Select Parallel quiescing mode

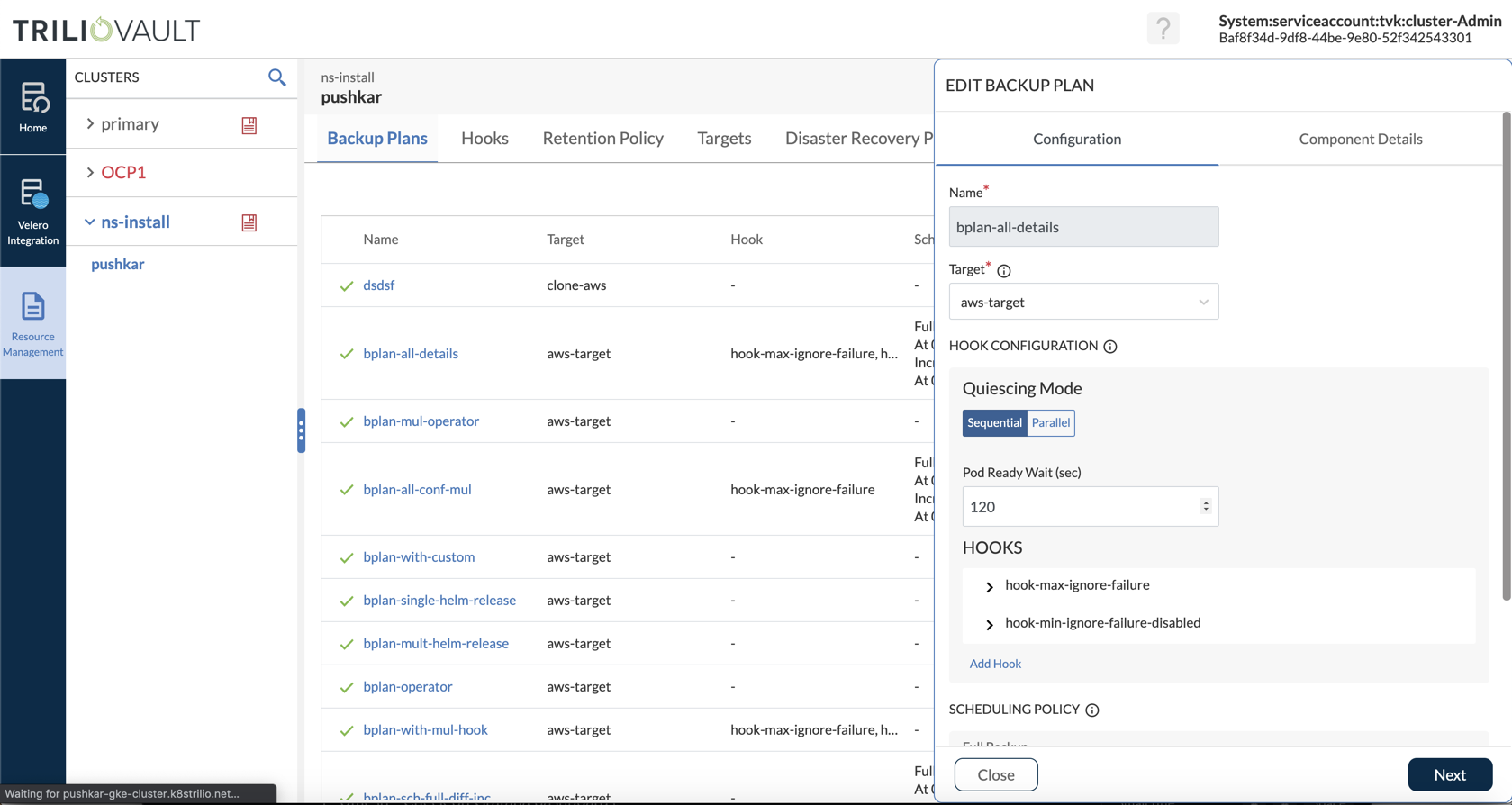click(1051, 423)
